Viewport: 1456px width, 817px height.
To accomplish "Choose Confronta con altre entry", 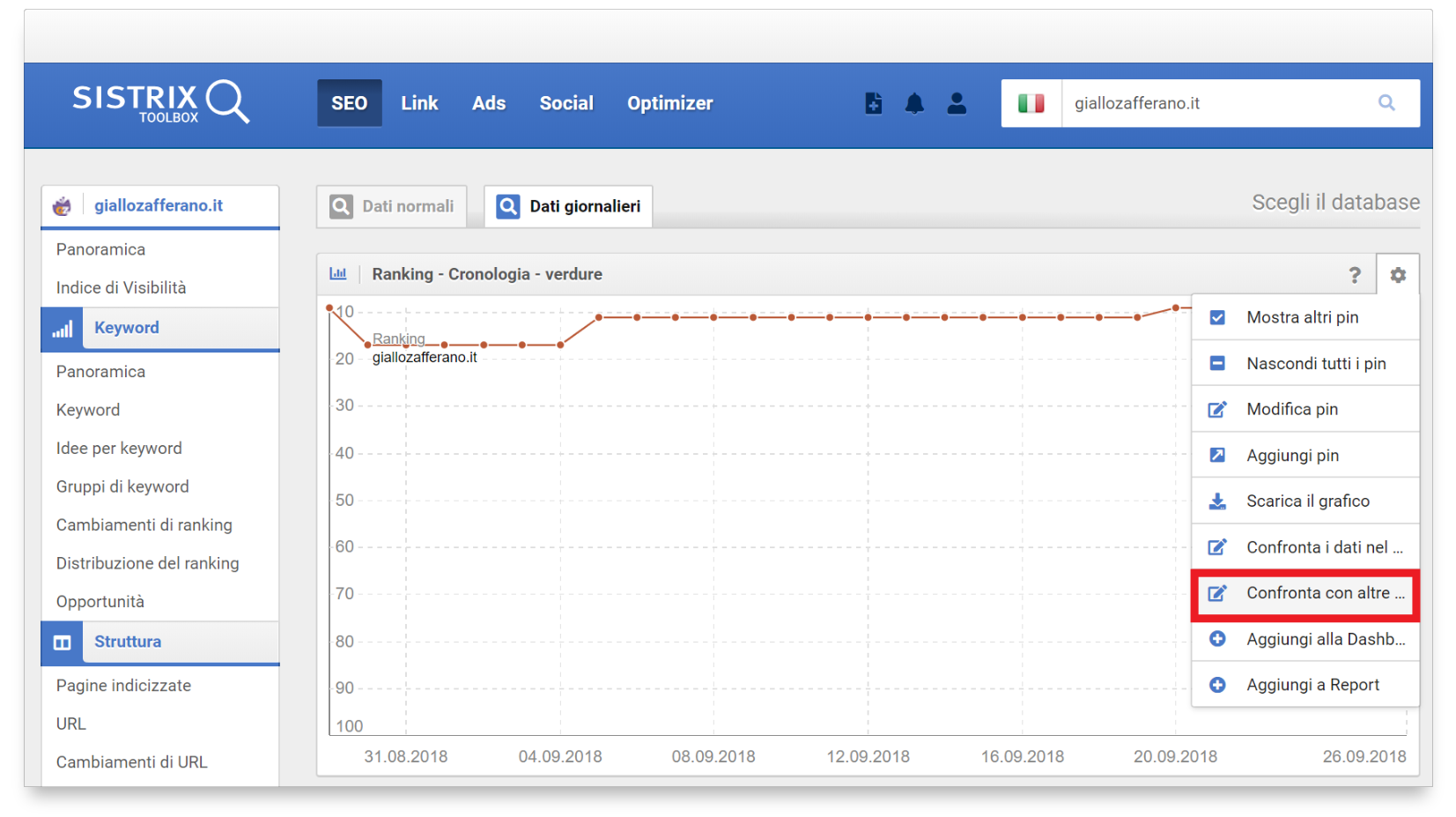I will [1305, 593].
